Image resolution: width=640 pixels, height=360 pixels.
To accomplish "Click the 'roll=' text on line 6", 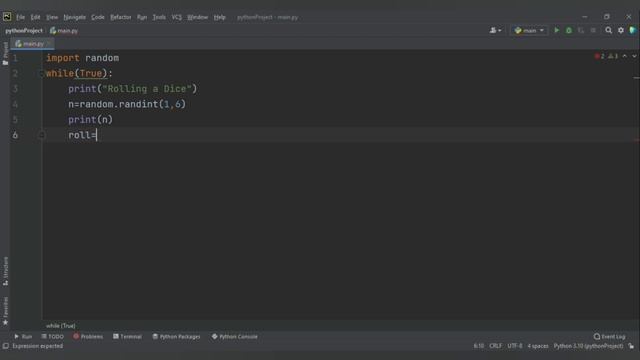I will tap(82, 135).
